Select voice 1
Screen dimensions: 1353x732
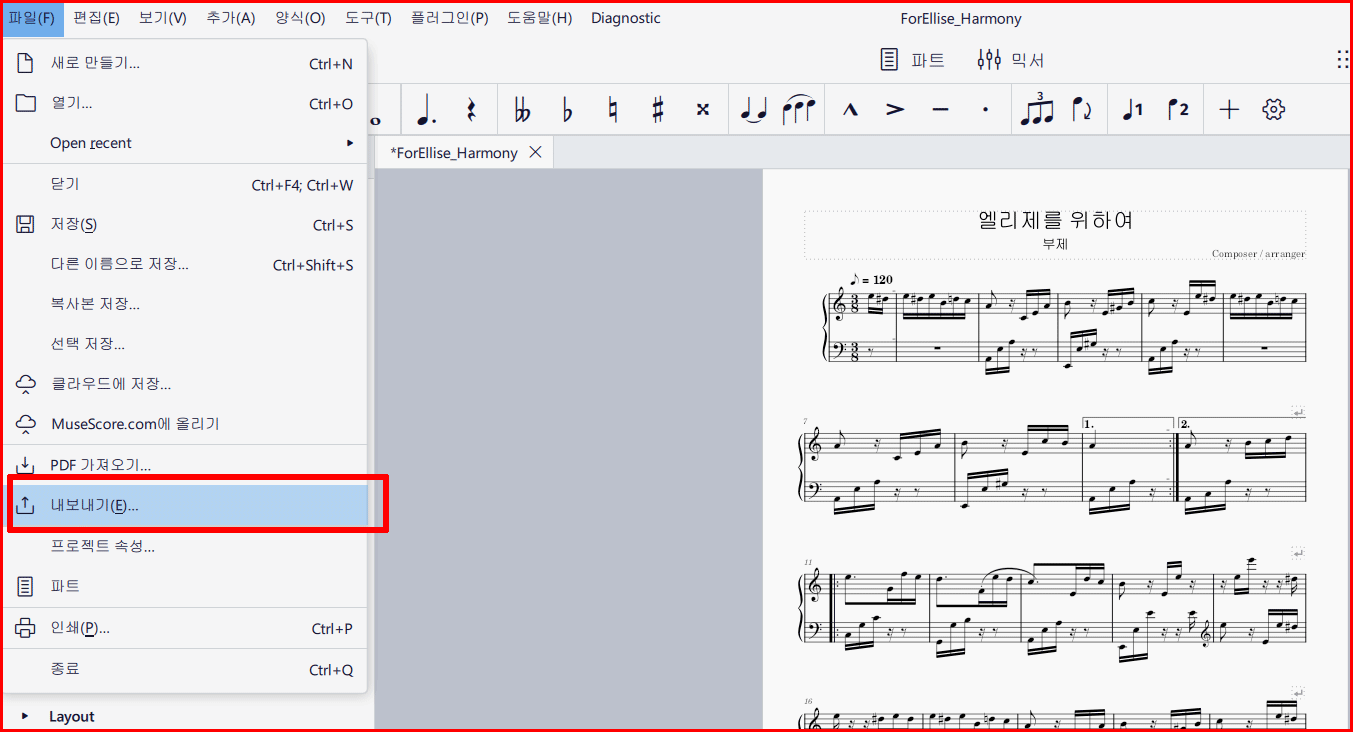pyautogui.click(x=1133, y=109)
